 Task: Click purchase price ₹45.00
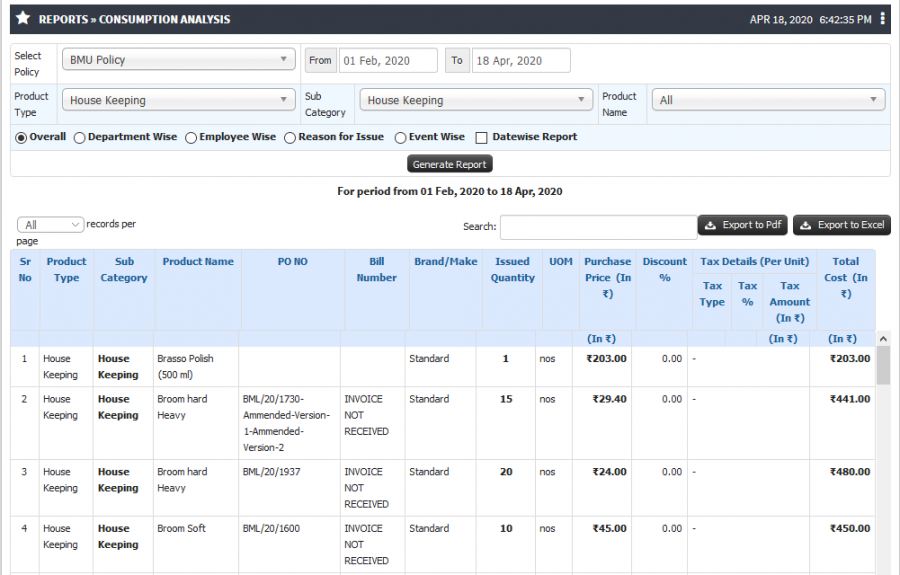click(610, 529)
